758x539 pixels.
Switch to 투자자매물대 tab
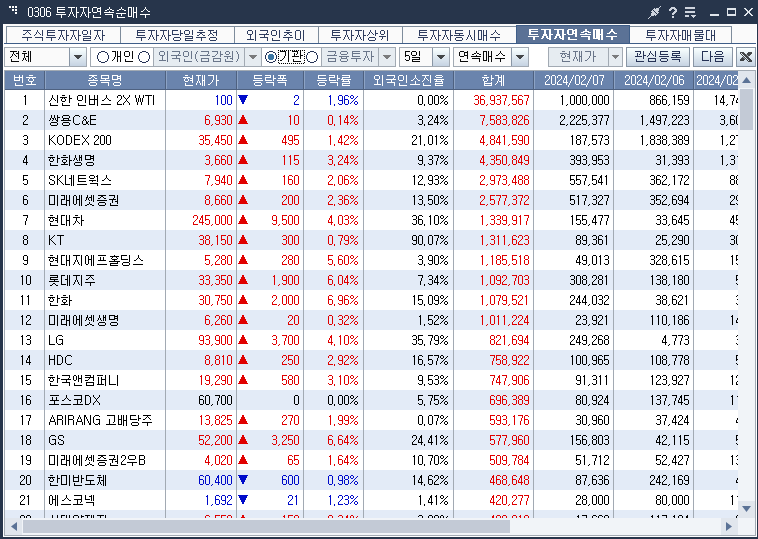[680, 35]
